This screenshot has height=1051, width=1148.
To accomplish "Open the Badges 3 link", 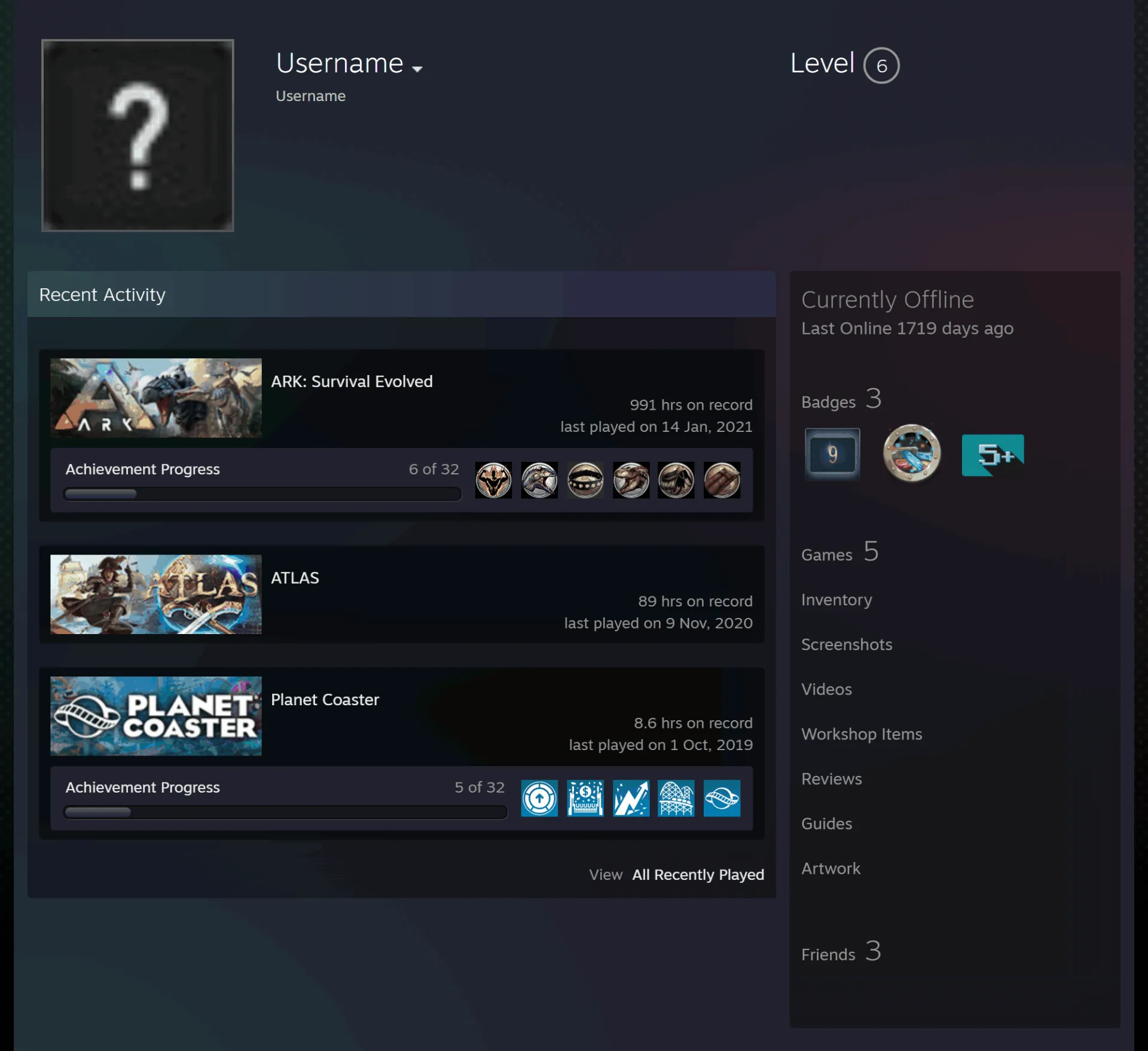I will [x=841, y=400].
